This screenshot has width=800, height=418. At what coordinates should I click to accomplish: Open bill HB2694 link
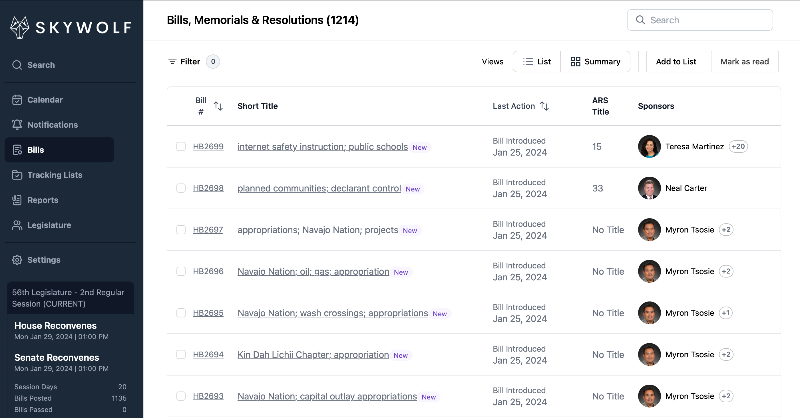pos(208,355)
